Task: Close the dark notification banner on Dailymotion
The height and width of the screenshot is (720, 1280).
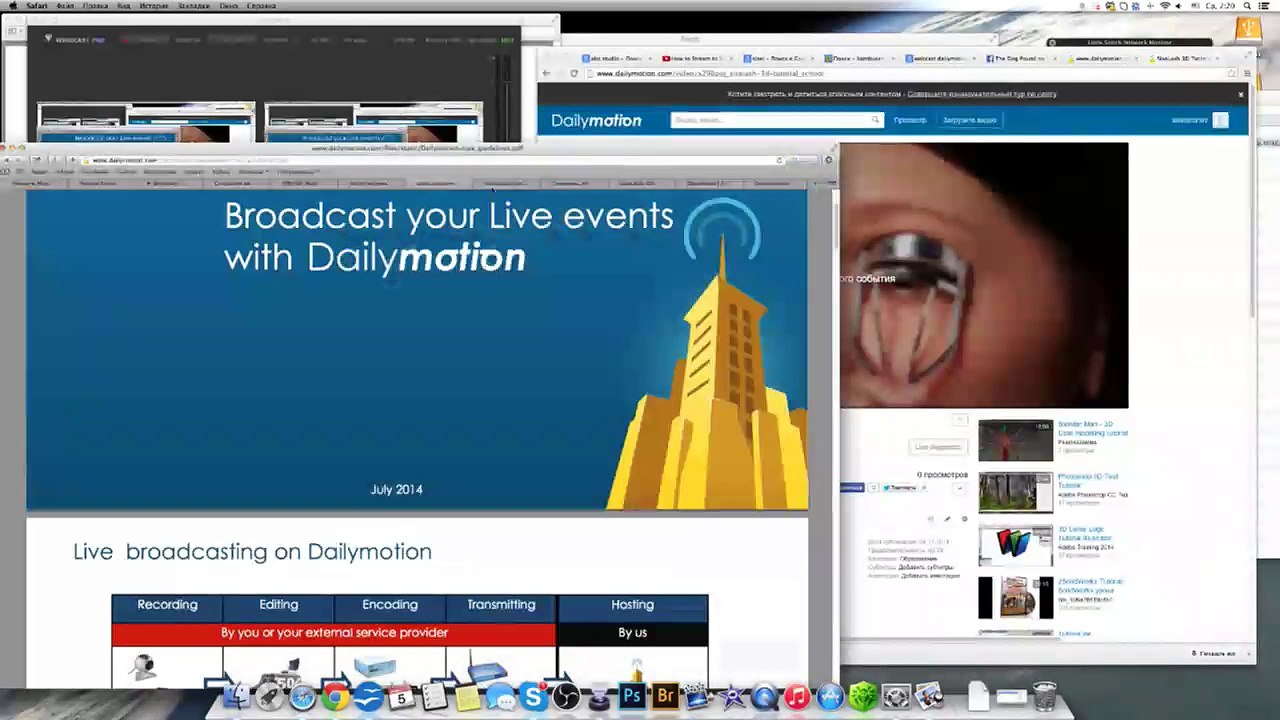Action: tap(1241, 94)
